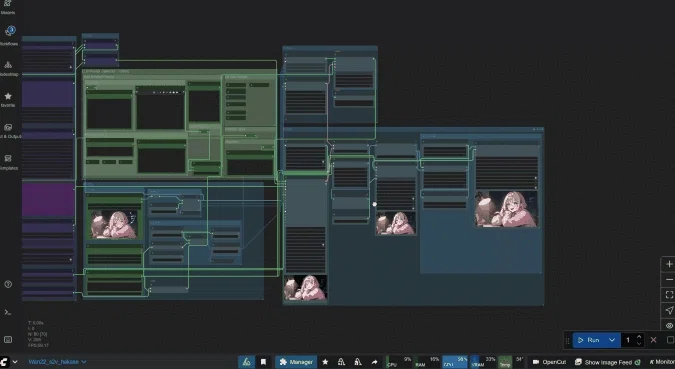675x369 pixels.
Task: Zoom out the canvas with minus
Action: pyautogui.click(x=669, y=280)
